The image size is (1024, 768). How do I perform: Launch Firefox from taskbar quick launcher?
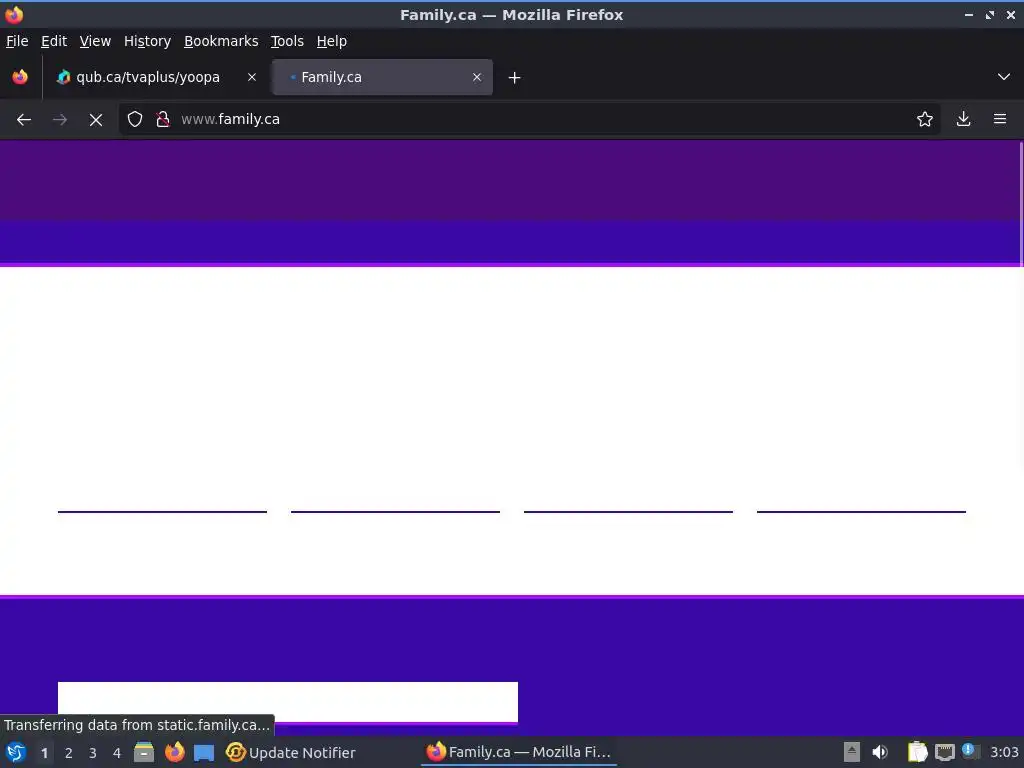[174, 752]
